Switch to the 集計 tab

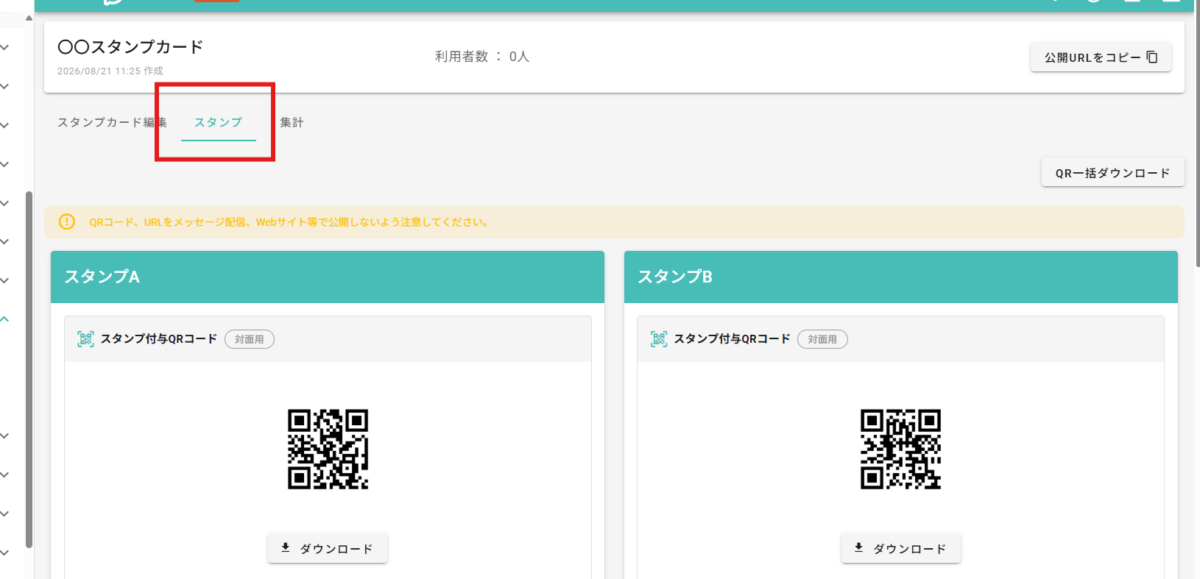292,123
